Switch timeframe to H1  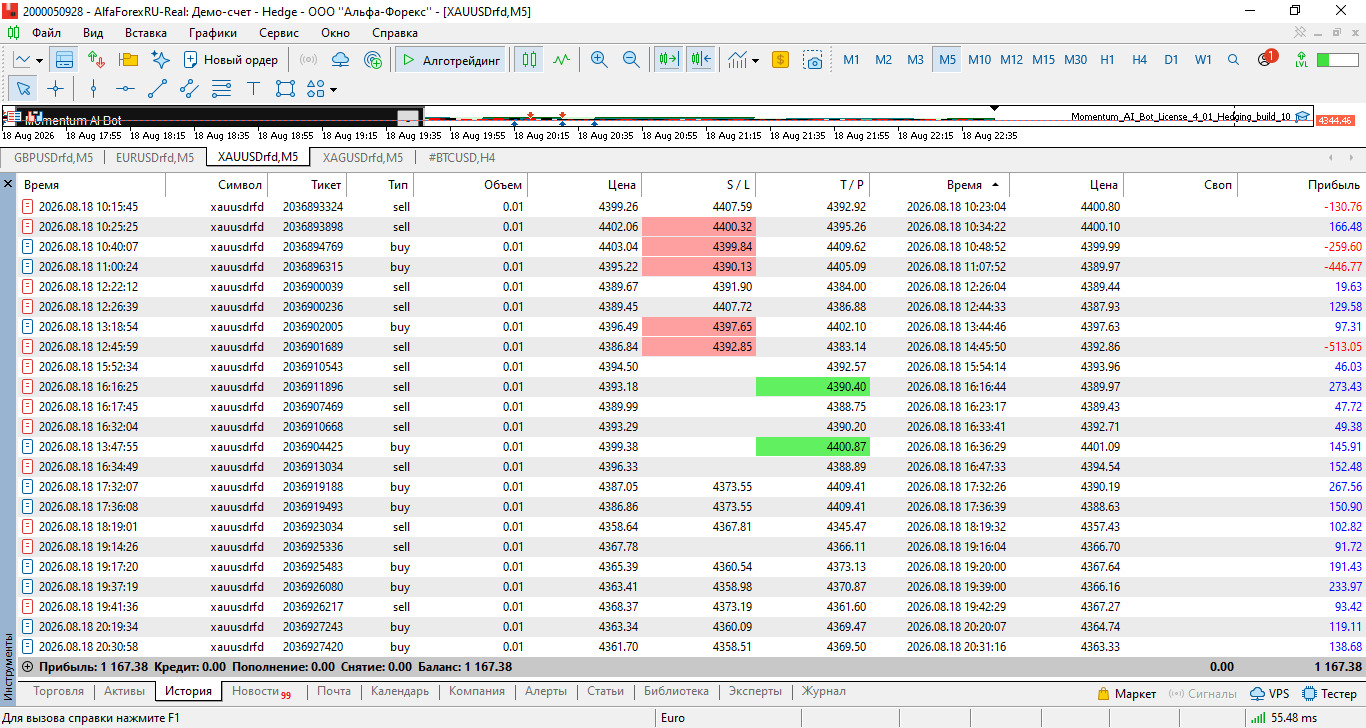click(x=1107, y=60)
